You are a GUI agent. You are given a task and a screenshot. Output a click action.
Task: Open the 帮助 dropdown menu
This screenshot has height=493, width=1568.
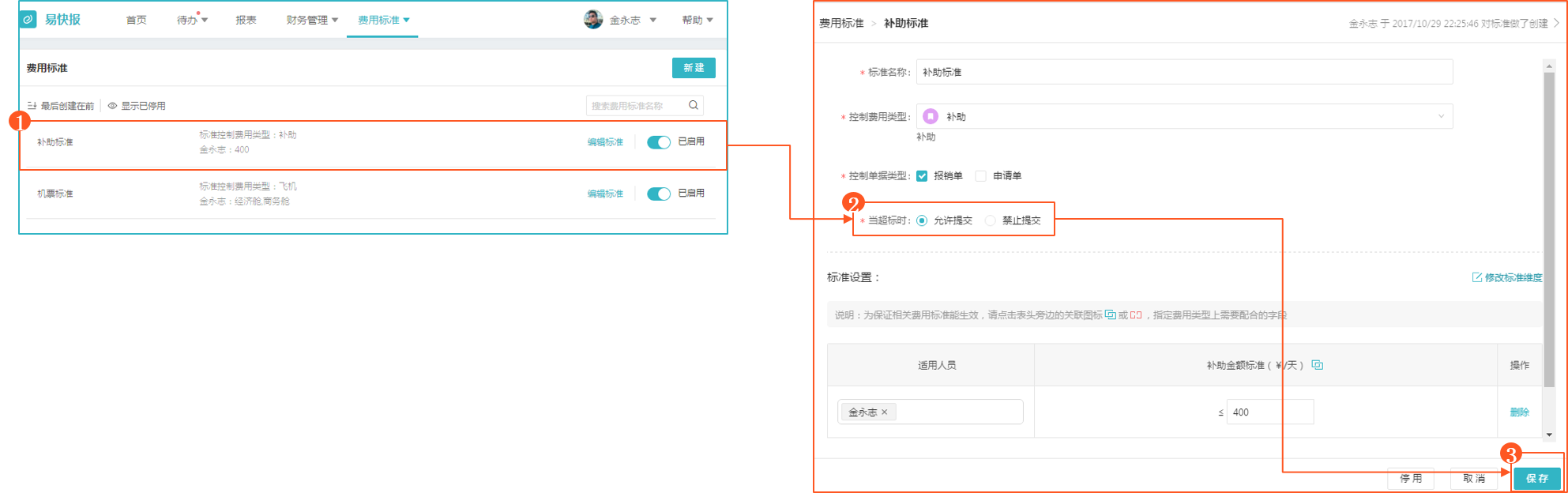(698, 20)
